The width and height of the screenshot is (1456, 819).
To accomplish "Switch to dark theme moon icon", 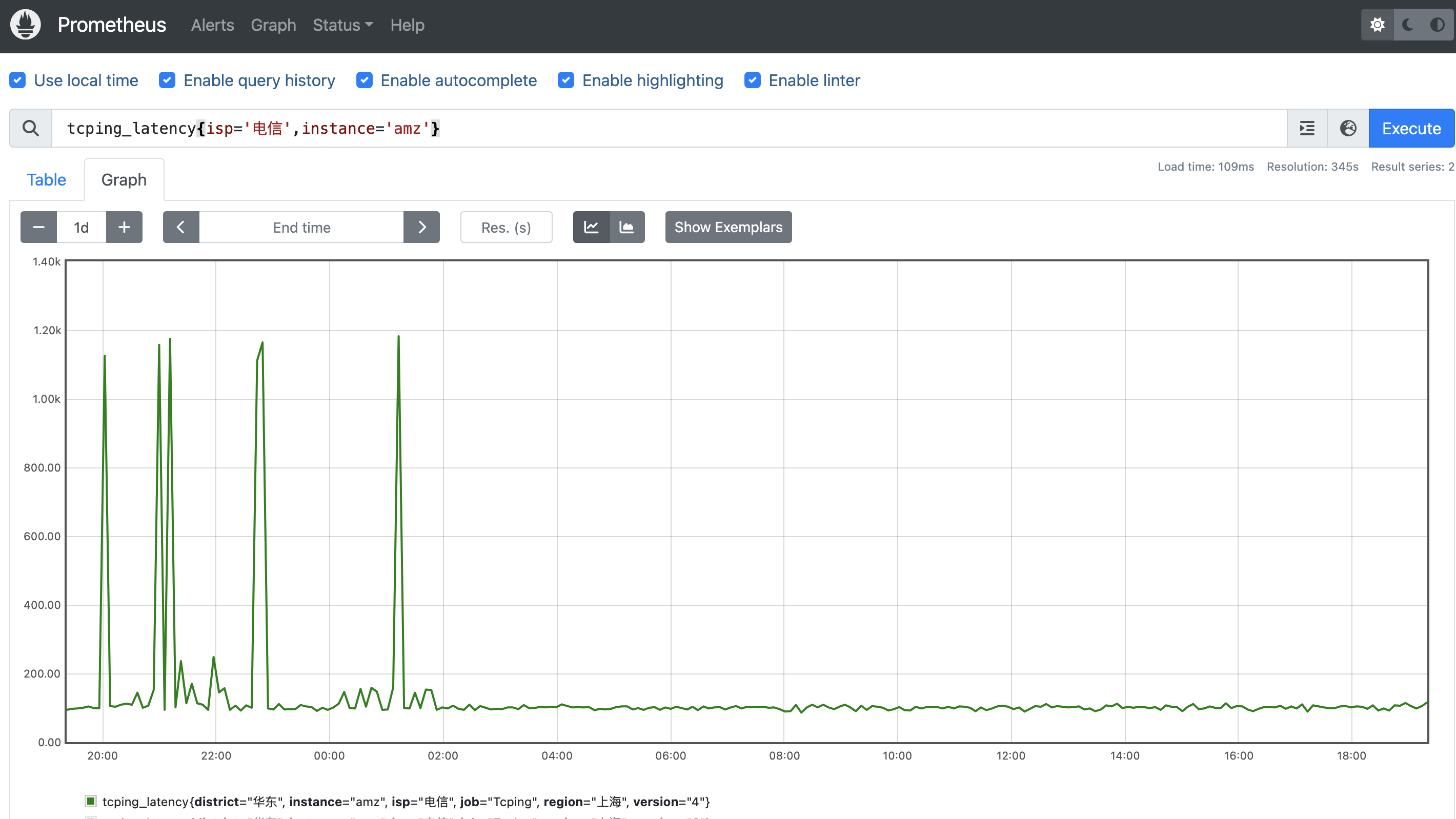I will coord(1408,25).
